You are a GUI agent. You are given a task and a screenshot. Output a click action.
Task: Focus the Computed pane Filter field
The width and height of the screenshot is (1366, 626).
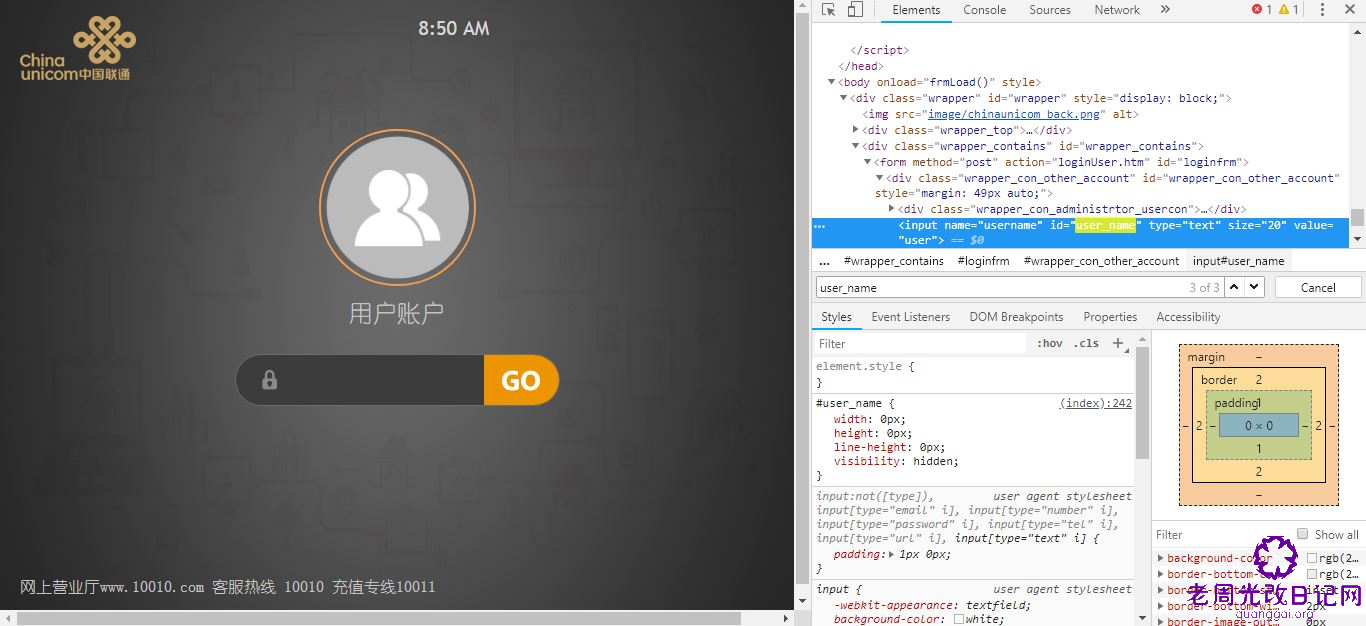[1222, 534]
